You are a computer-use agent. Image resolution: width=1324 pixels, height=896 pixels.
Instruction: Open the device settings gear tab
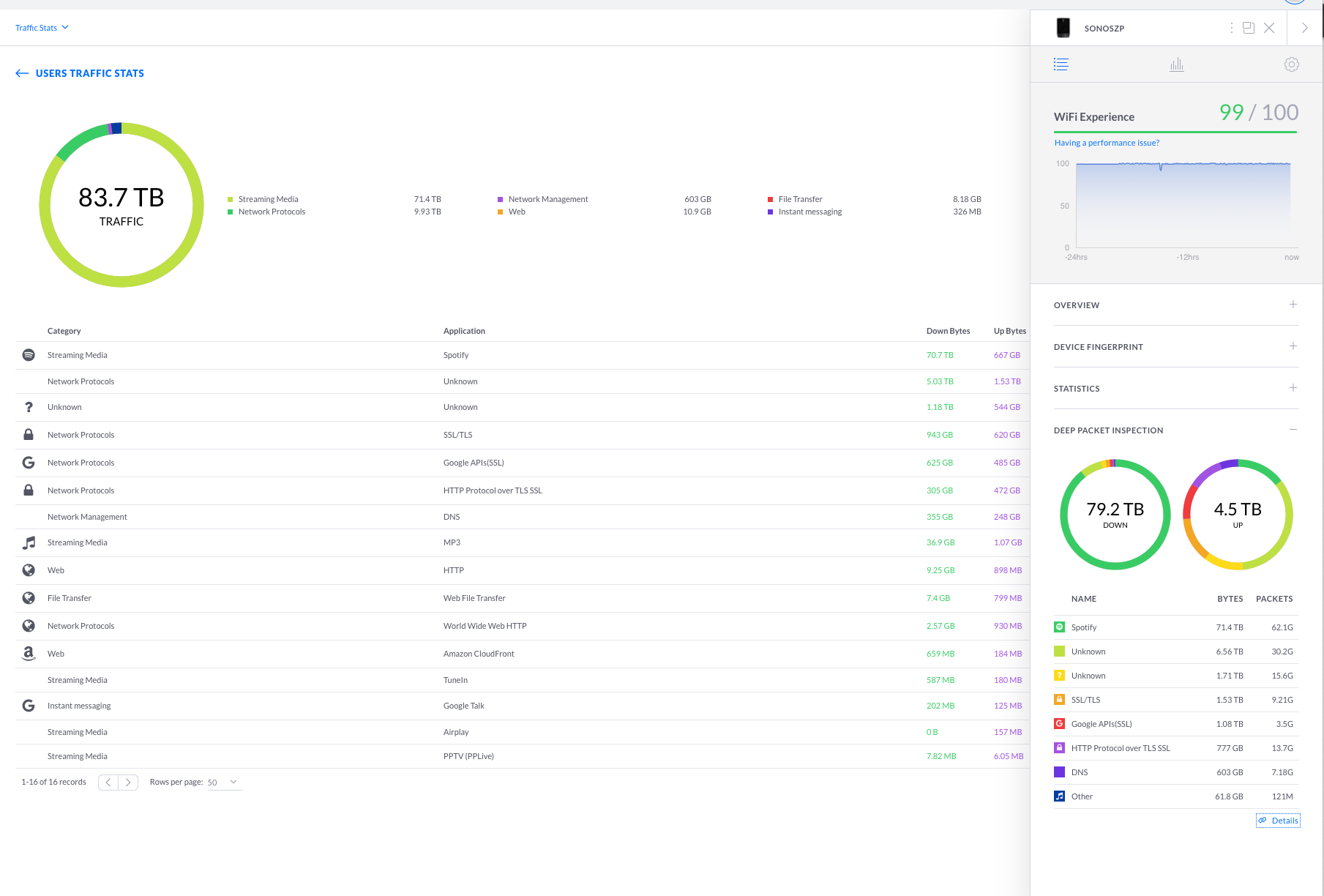(1292, 64)
